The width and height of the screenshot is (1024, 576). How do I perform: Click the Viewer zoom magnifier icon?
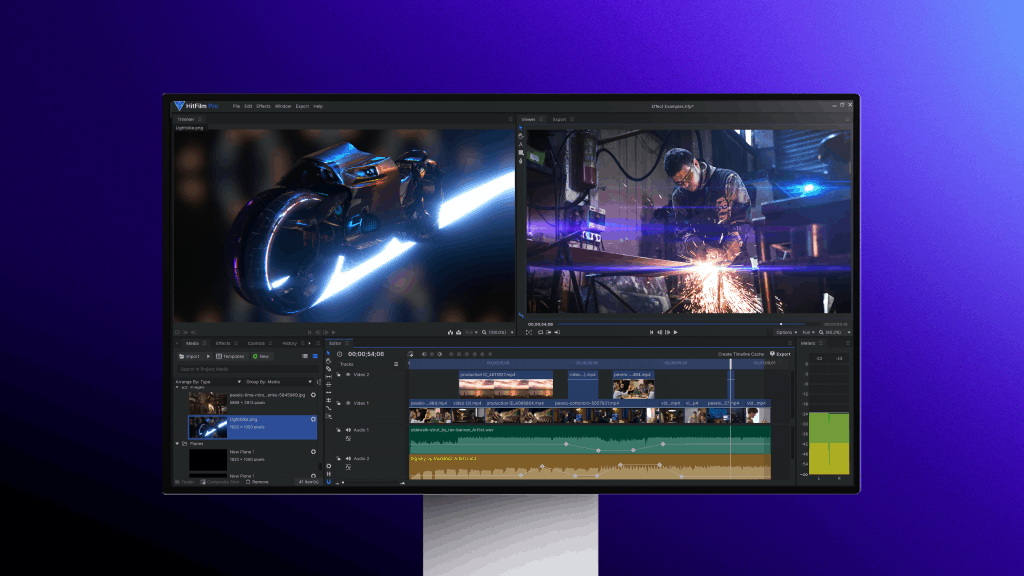pos(821,332)
